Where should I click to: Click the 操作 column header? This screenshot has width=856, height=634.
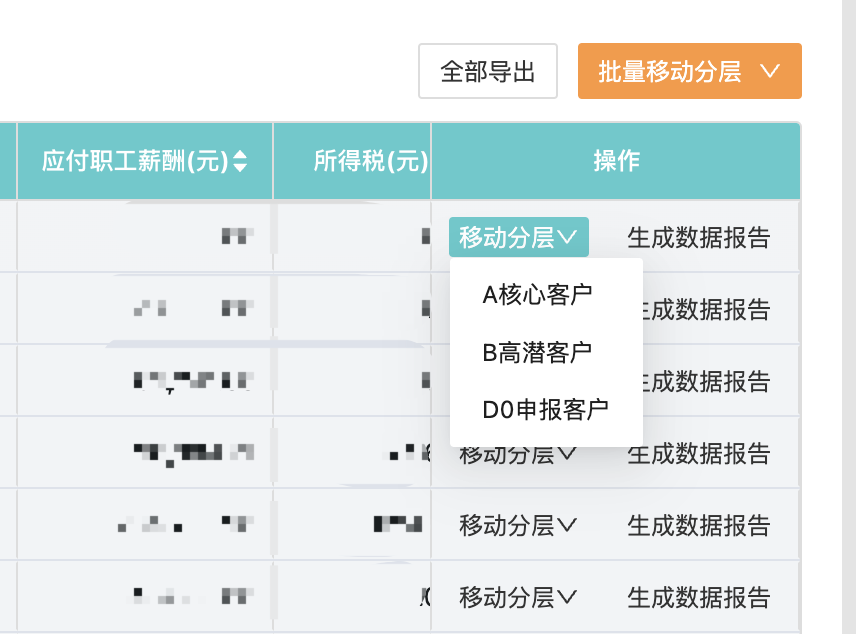(x=616, y=161)
